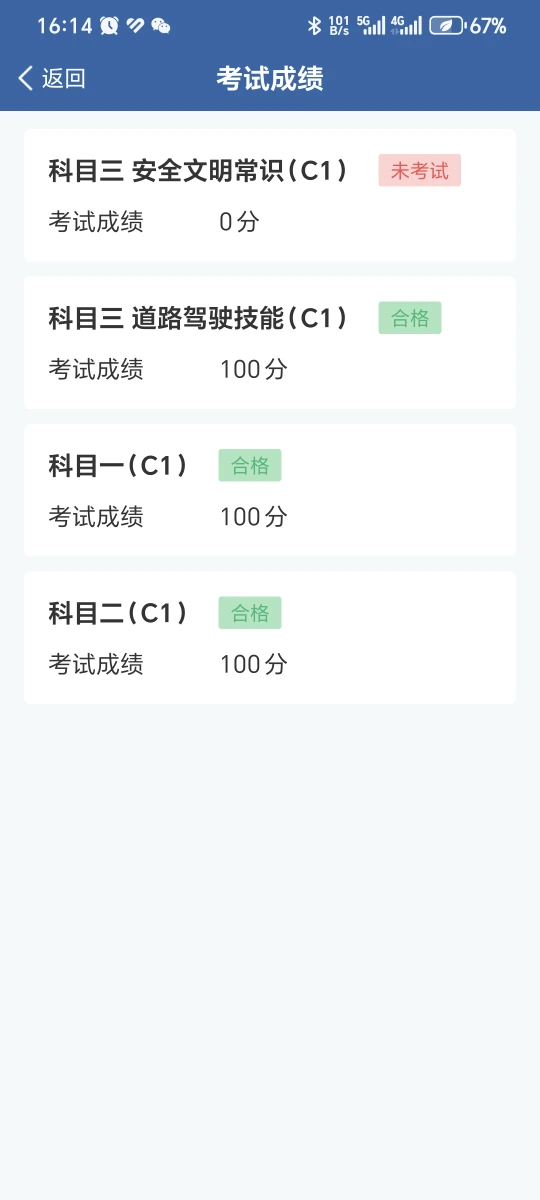Tap 合格 badge beside 科目二
Viewport: 540px width, 1200px height.
coord(250,613)
